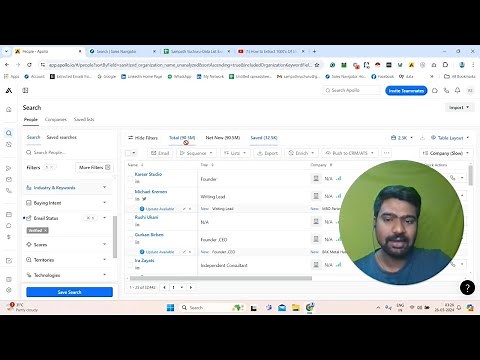
Task: Click the Email action button
Action: coord(160,153)
